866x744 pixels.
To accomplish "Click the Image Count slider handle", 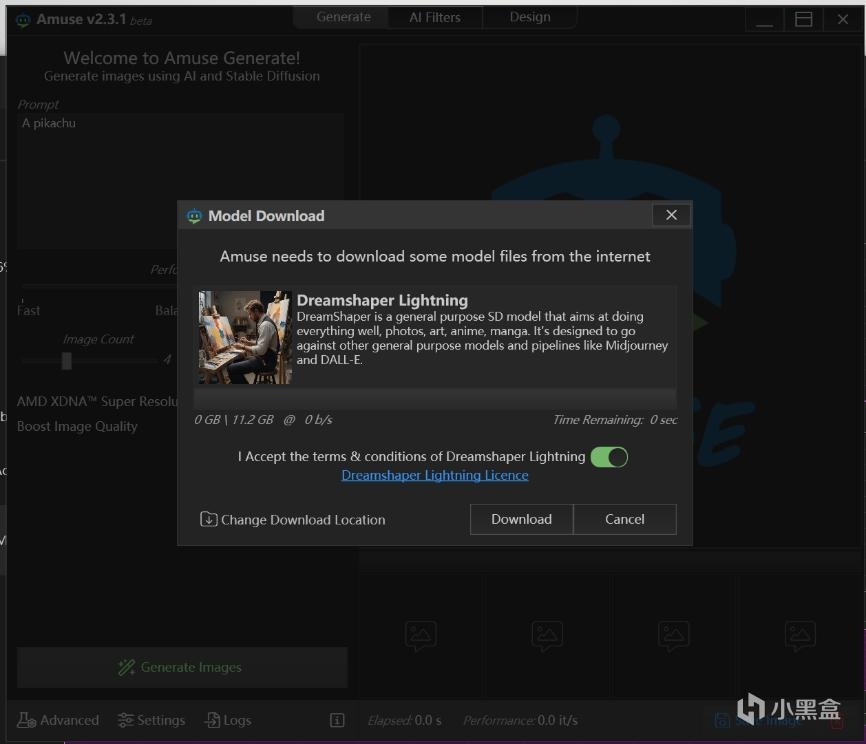I will click(x=66, y=361).
